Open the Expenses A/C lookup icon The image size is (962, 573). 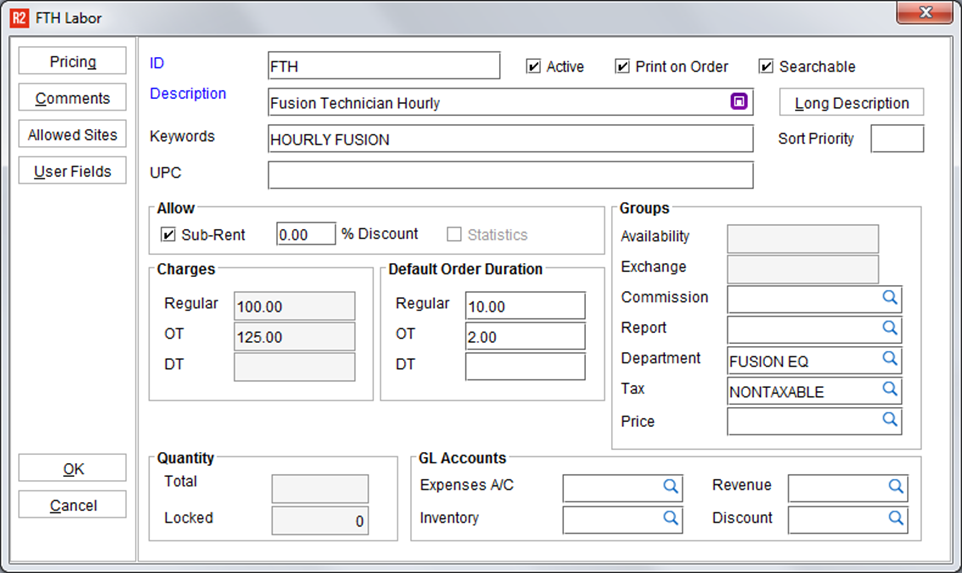(670, 487)
